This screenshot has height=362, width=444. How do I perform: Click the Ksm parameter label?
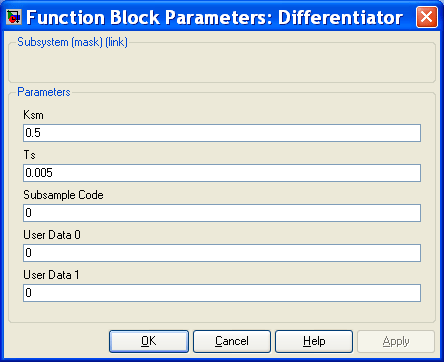click(x=33, y=115)
